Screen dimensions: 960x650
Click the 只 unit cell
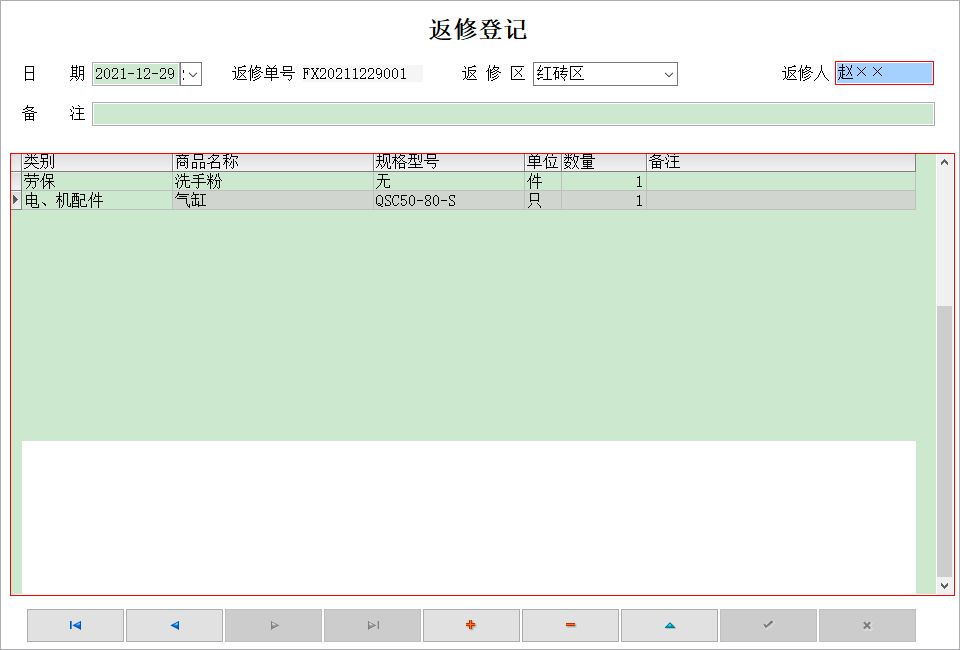click(543, 200)
